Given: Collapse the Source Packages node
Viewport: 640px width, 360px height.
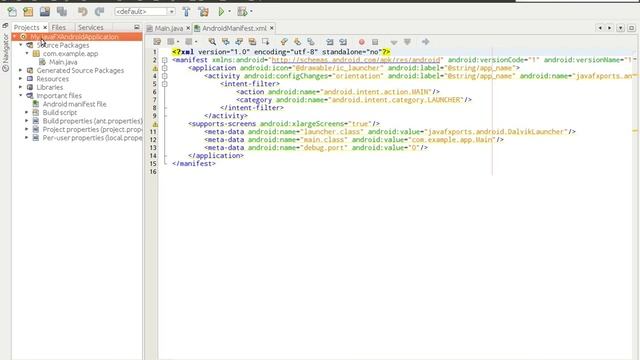Looking at the screenshot, I should (20, 45).
